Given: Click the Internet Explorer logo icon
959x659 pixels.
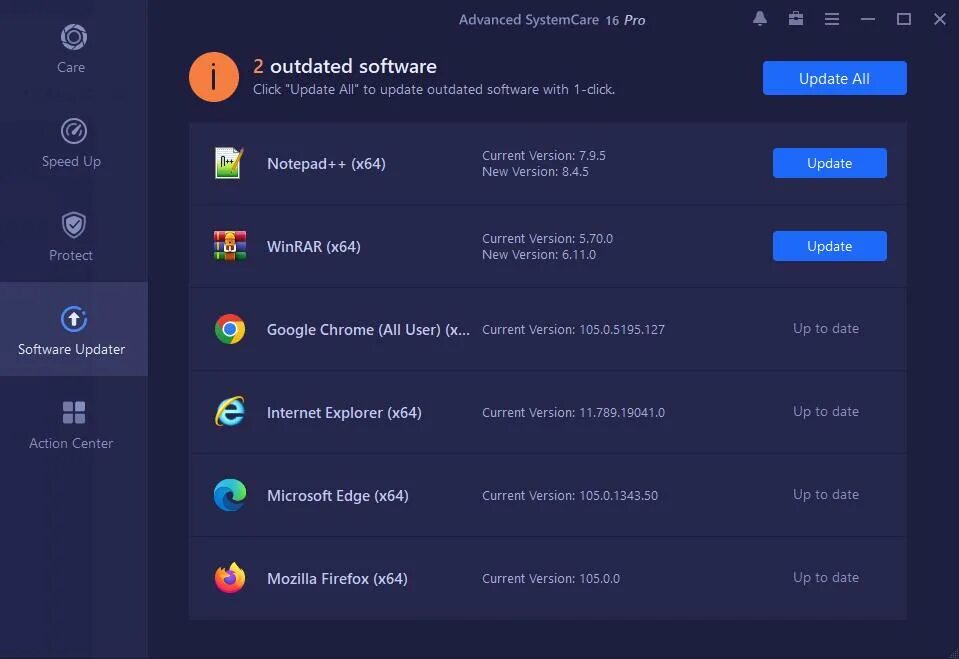Looking at the screenshot, I should coord(230,412).
